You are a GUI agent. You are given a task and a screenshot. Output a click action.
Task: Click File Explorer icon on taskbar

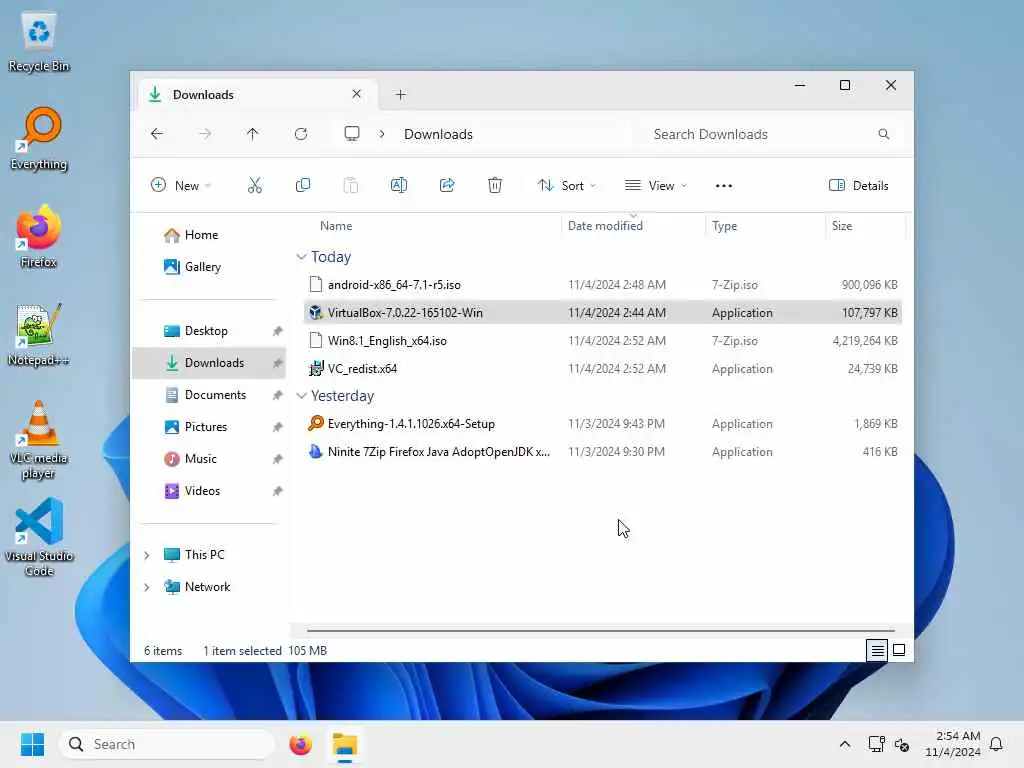point(345,744)
